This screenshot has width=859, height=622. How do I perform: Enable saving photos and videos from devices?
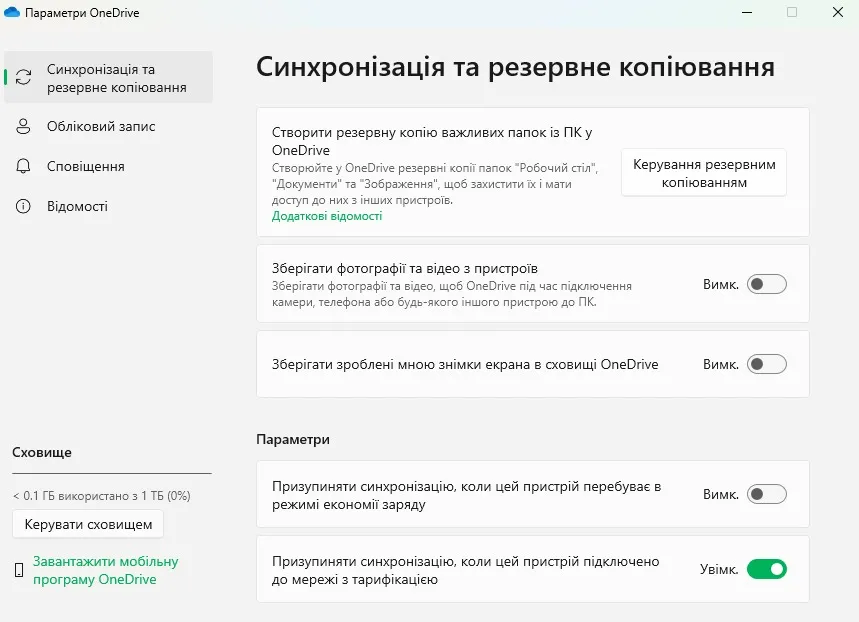(766, 284)
